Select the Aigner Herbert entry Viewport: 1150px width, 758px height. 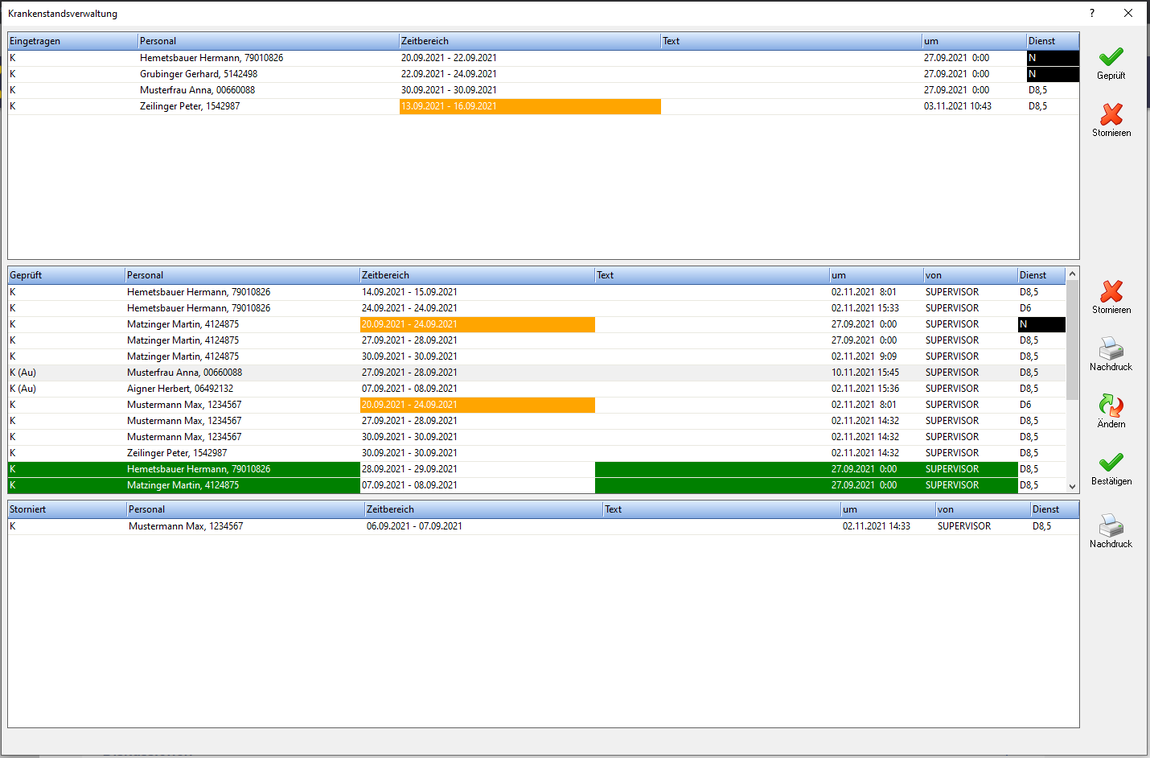click(180, 388)
